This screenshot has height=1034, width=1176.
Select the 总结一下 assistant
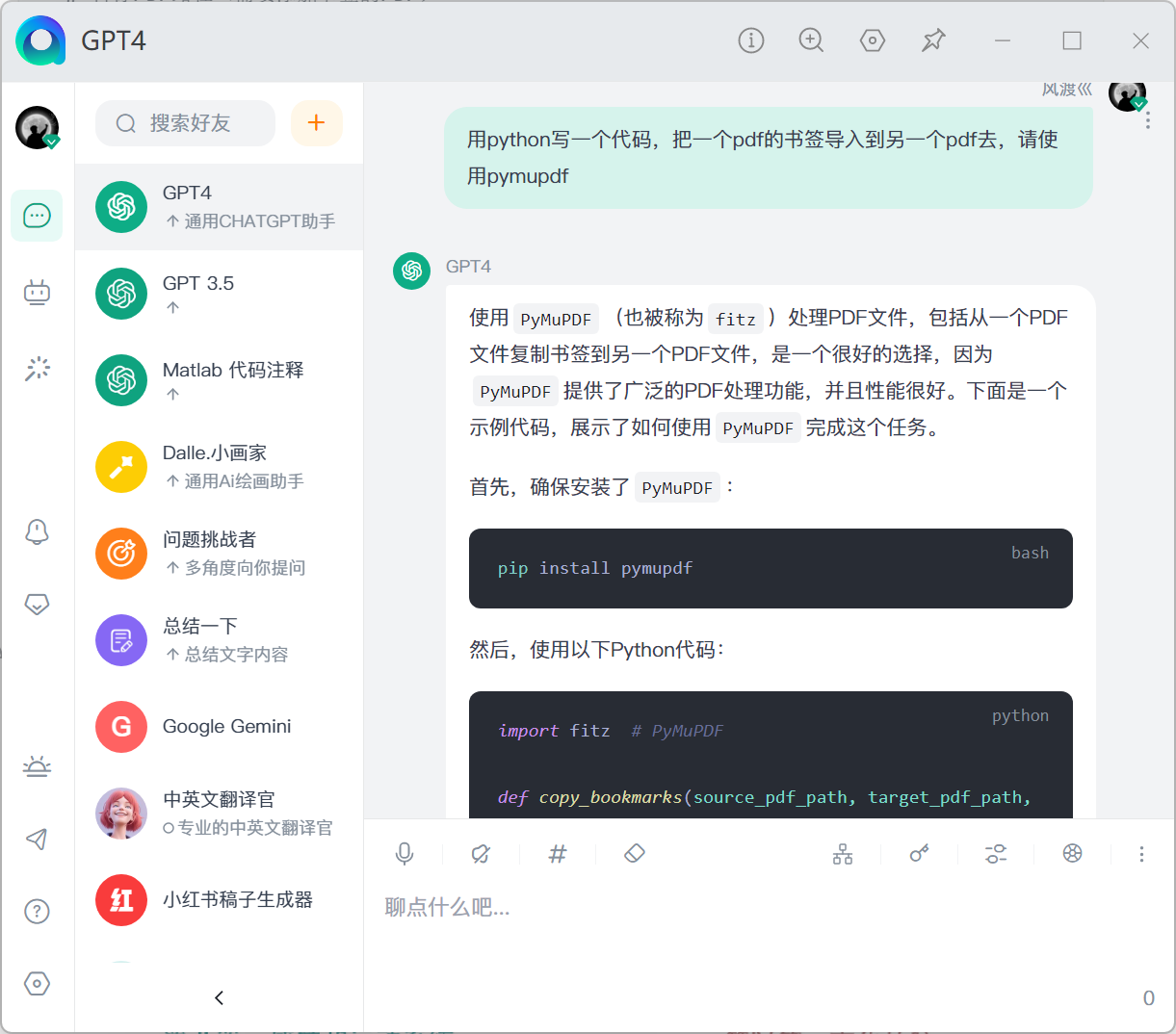click(x=219, y=640)
